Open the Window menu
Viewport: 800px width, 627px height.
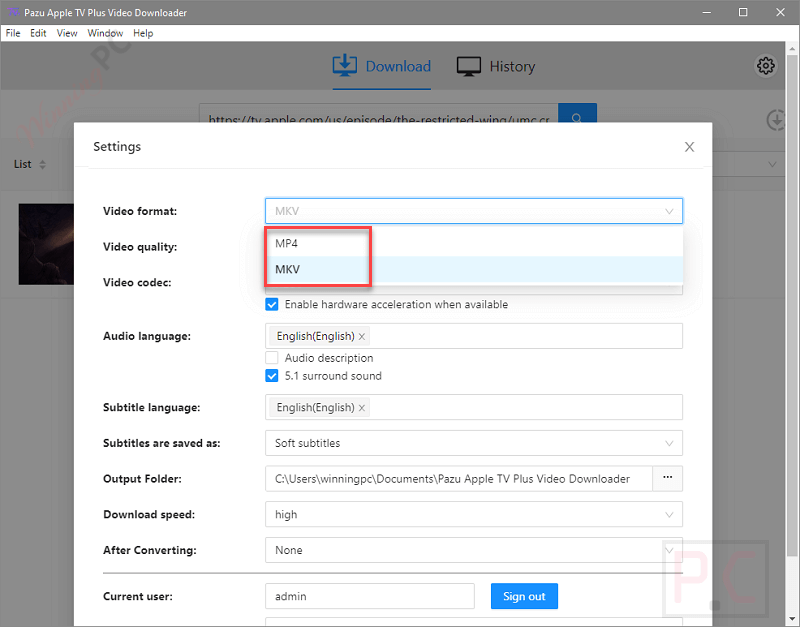coord(105,33)
